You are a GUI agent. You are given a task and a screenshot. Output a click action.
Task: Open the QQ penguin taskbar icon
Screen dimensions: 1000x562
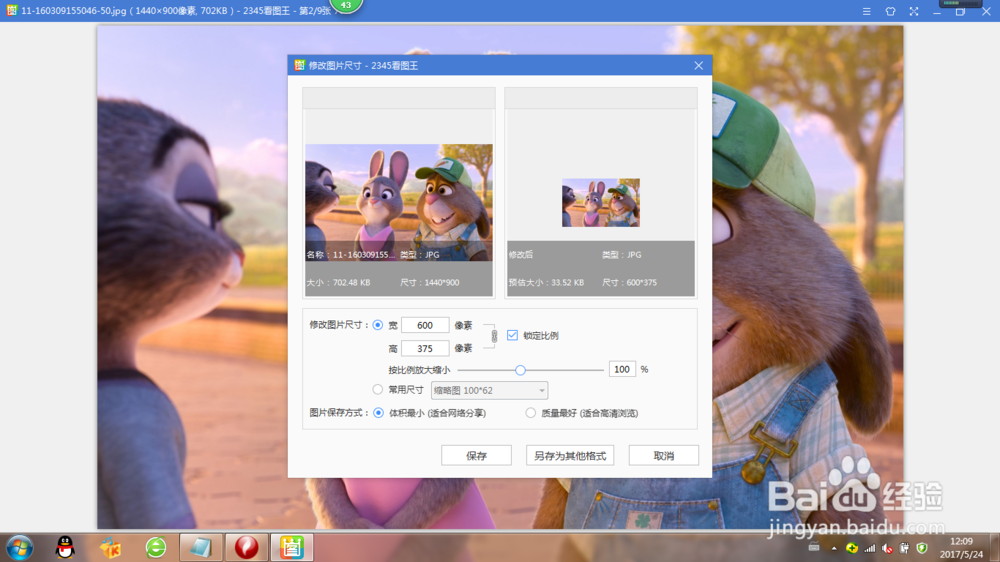[x=65, y=547]
